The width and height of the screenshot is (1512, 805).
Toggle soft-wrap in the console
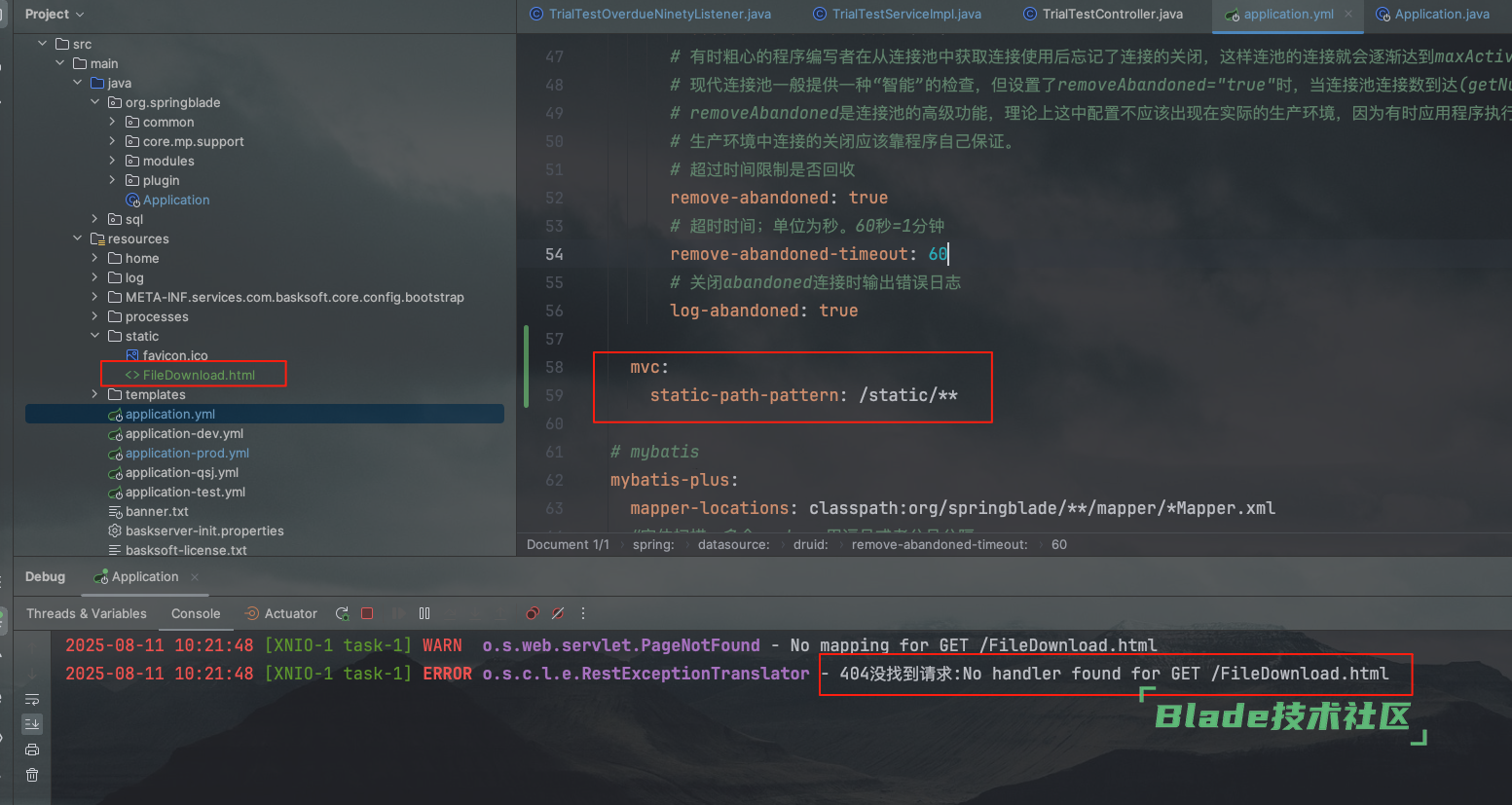pyautogui.click(x=32, y=699)
